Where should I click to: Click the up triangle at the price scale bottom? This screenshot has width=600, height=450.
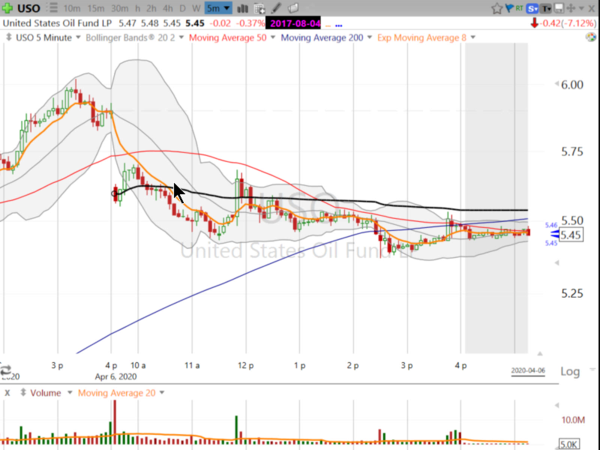[x=540, y=354]
